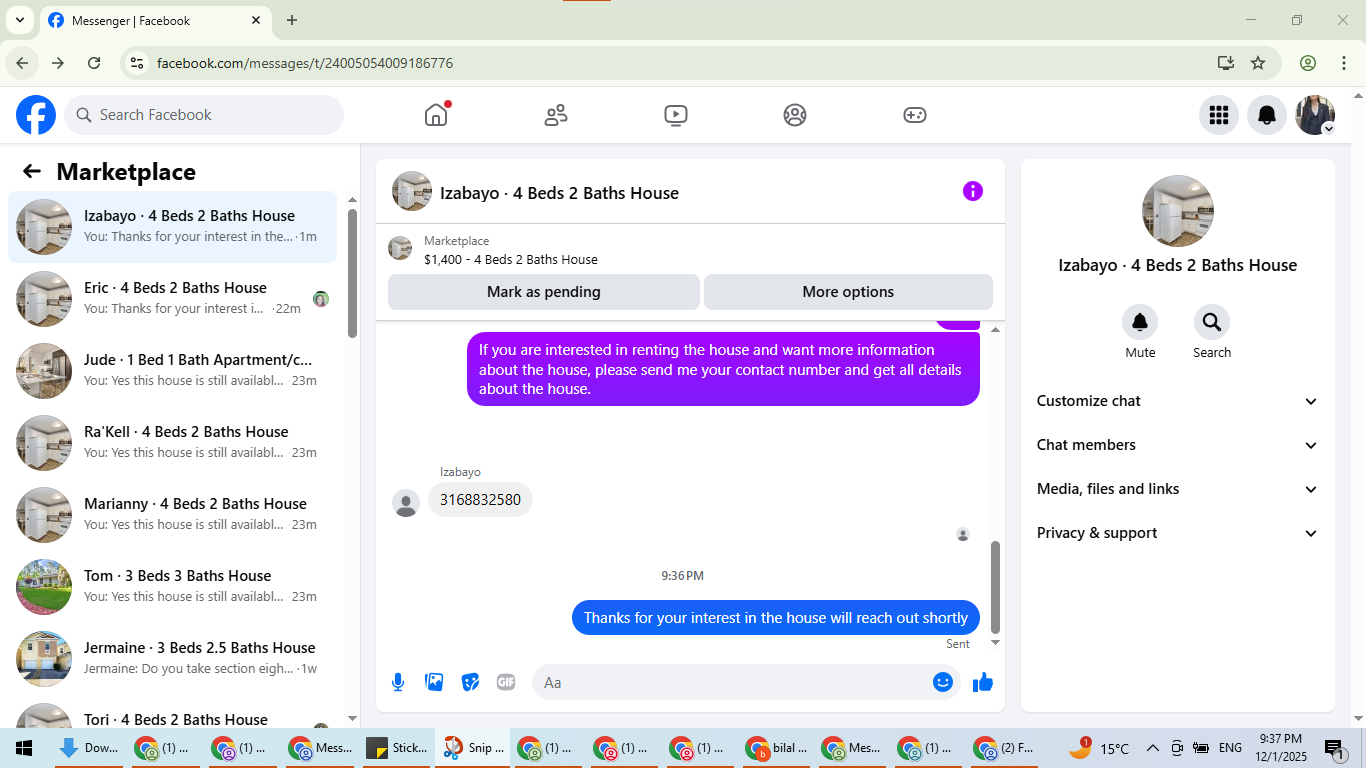The height and width of the screenshot is (768, 1366).
Task: Expand Customize chat section
Action: tap(1178, 401)
